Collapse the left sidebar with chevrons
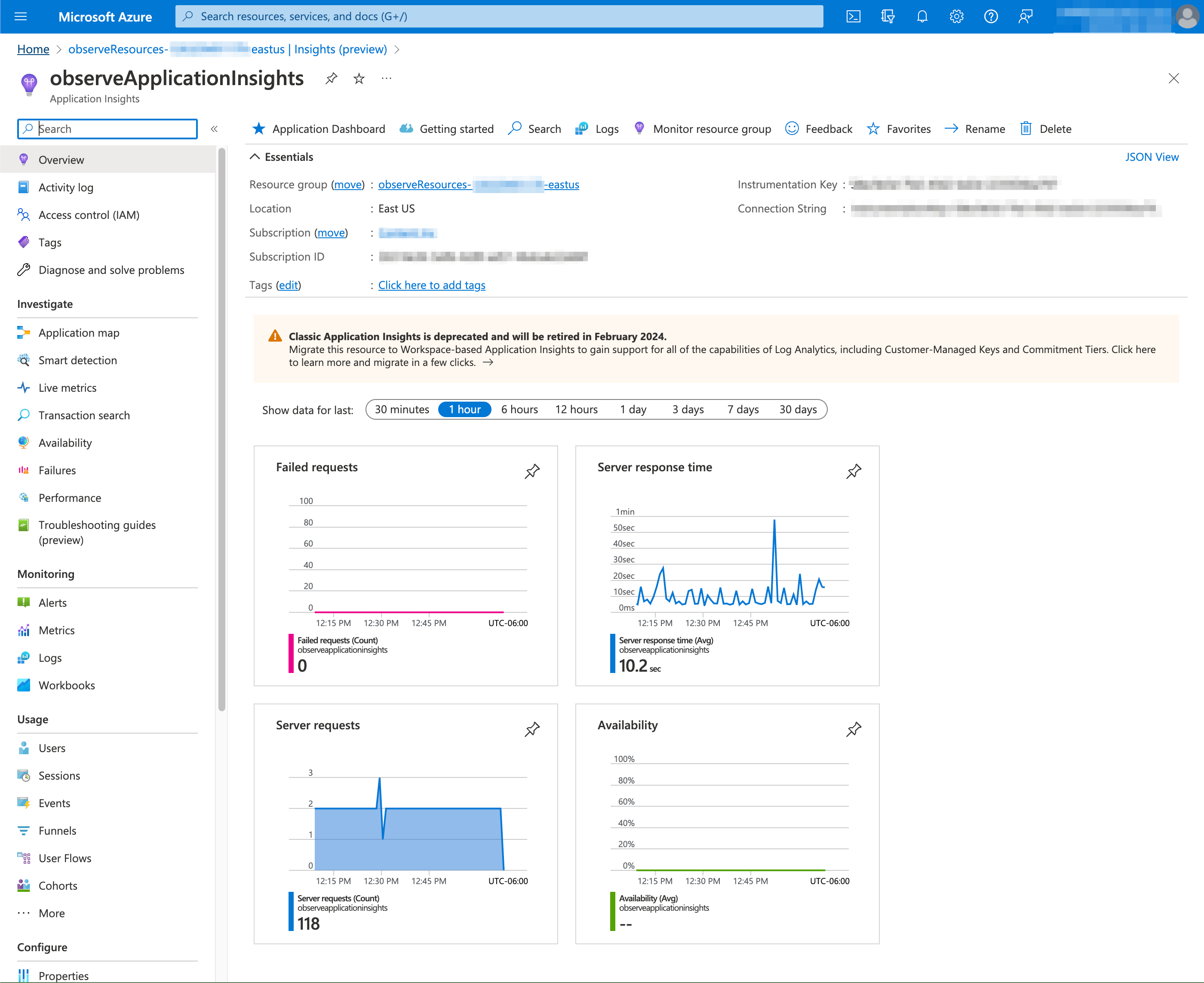Viewport: 1204px width, 983px height. [x=214, y=129]
